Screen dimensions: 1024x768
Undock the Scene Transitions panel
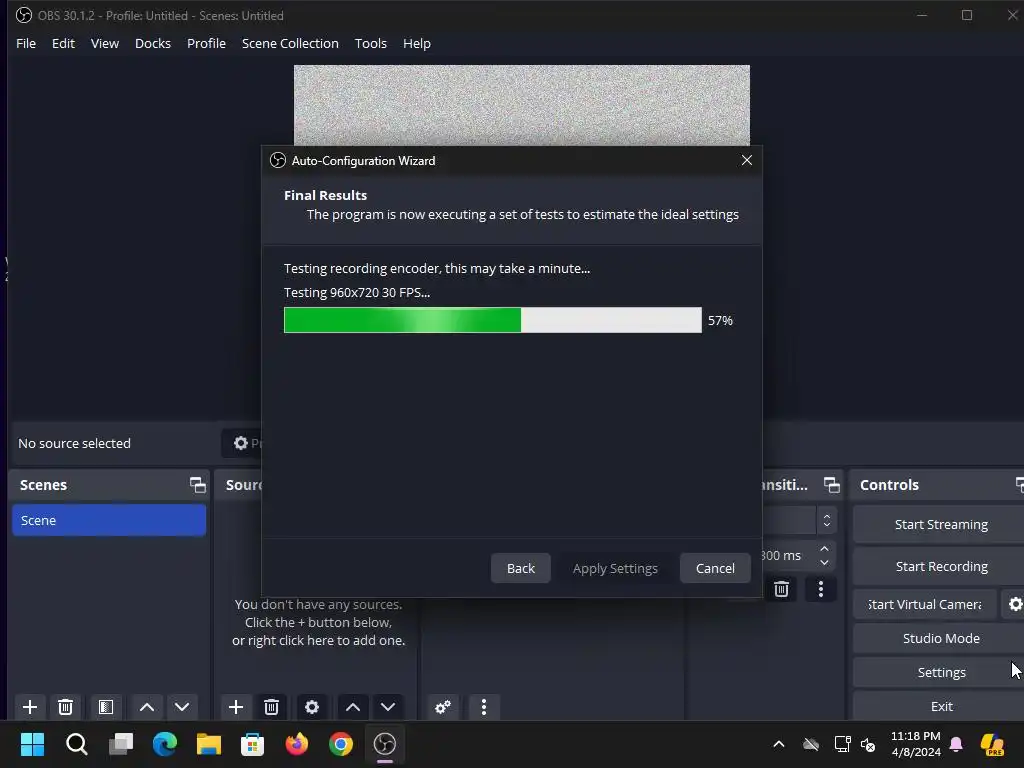point(831,485)
